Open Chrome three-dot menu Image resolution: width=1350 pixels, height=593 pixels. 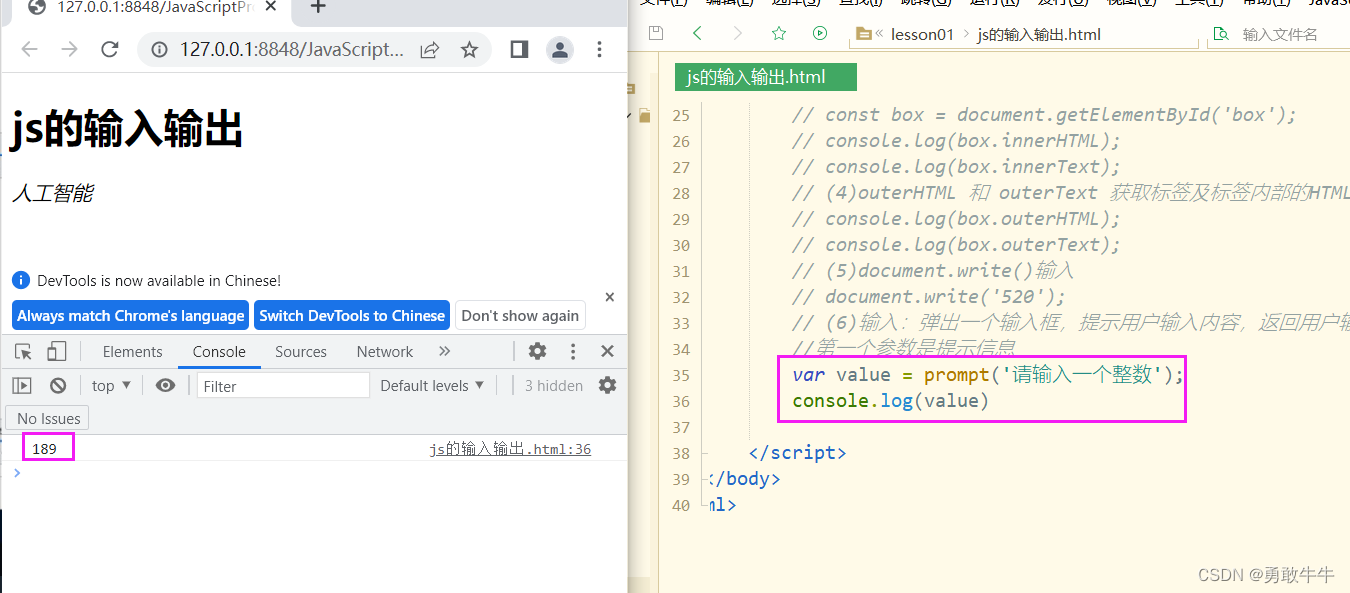point(599,49)
